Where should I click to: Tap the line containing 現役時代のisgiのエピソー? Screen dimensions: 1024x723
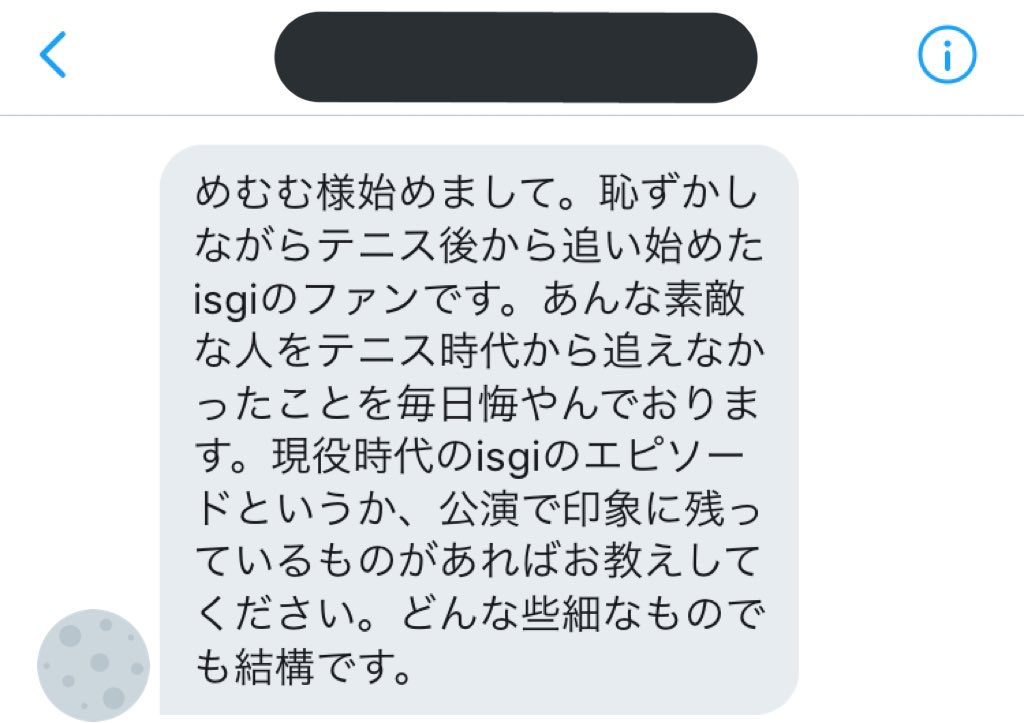coord(470,456)
